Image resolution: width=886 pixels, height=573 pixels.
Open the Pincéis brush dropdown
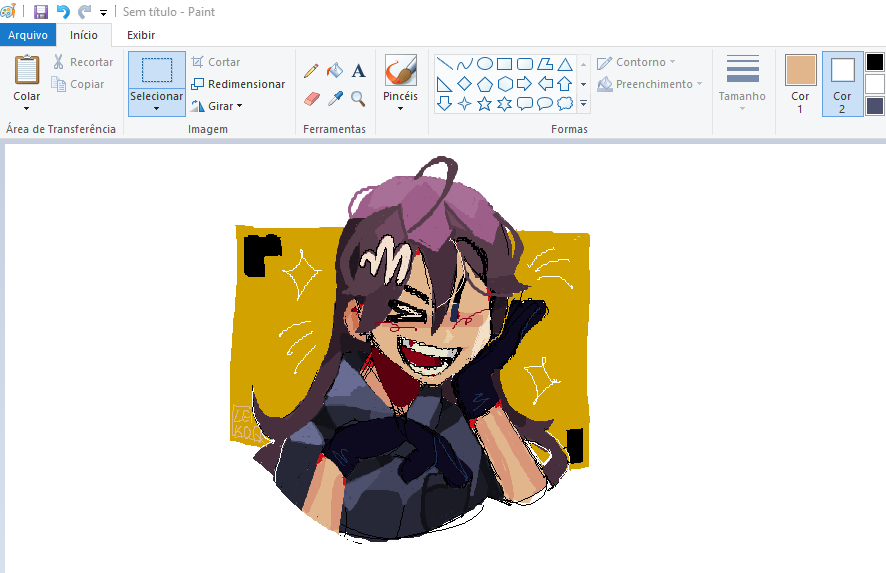point(401,108)
